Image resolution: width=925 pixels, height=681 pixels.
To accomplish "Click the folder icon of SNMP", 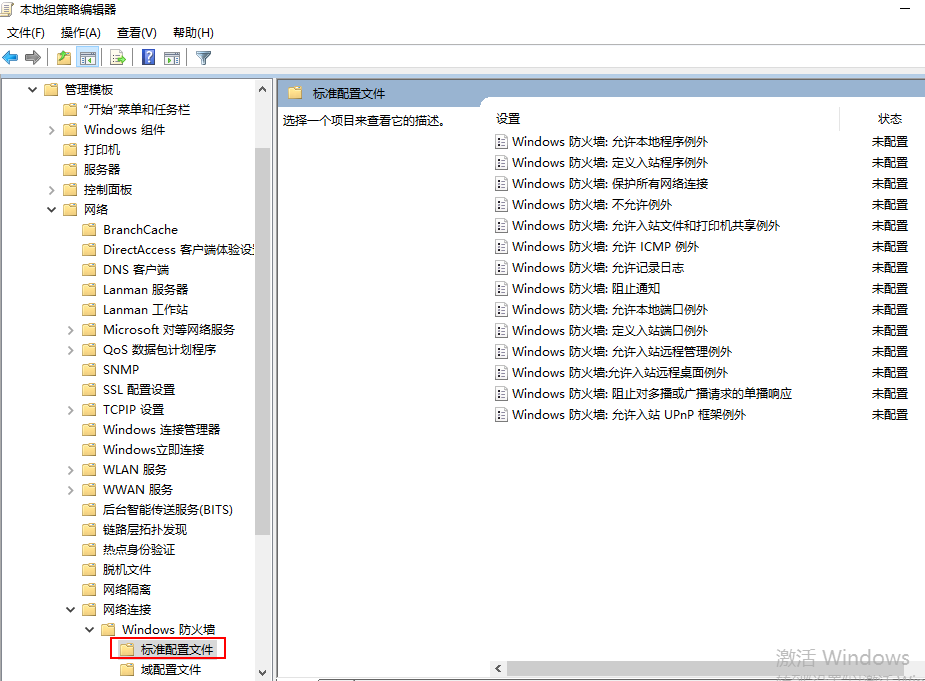I will tap(89, 369).
